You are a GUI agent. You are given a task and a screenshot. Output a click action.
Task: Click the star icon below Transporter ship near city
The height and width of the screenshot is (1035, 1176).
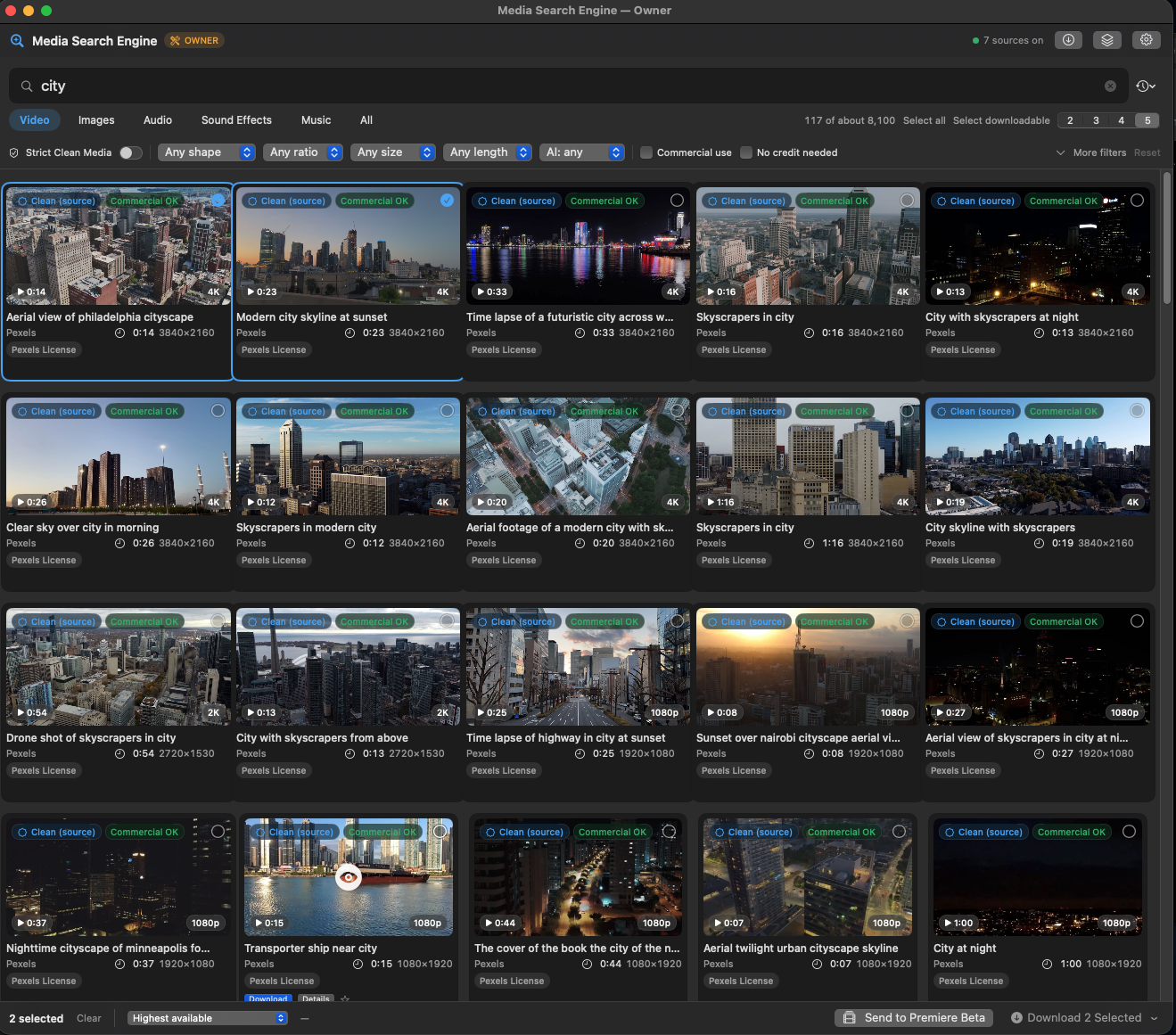[345, 998]
